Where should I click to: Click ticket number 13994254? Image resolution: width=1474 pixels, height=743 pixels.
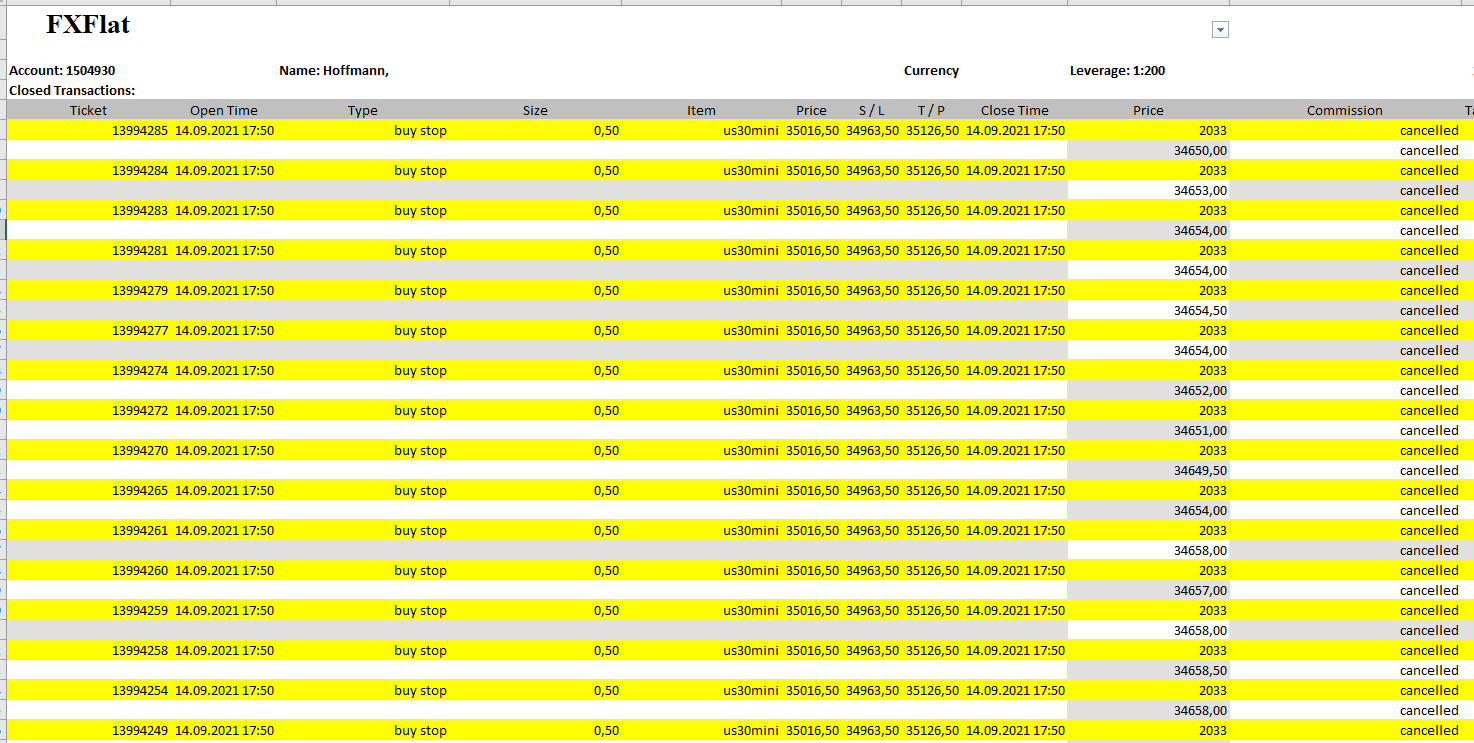(x=140, y=691)
